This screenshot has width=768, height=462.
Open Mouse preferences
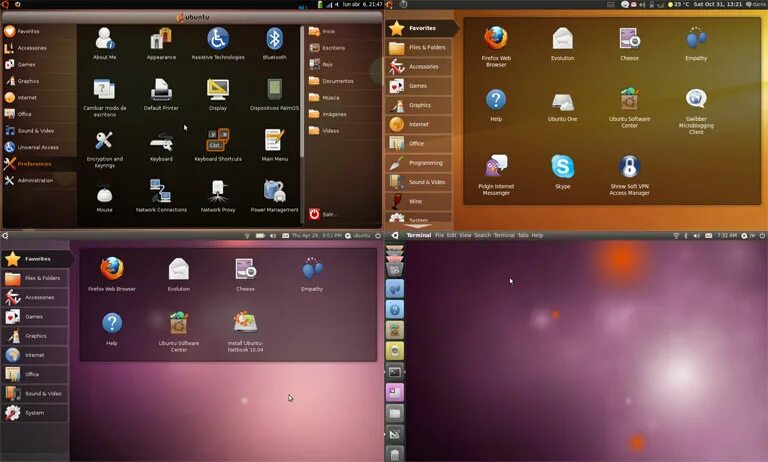click(104, 198)
